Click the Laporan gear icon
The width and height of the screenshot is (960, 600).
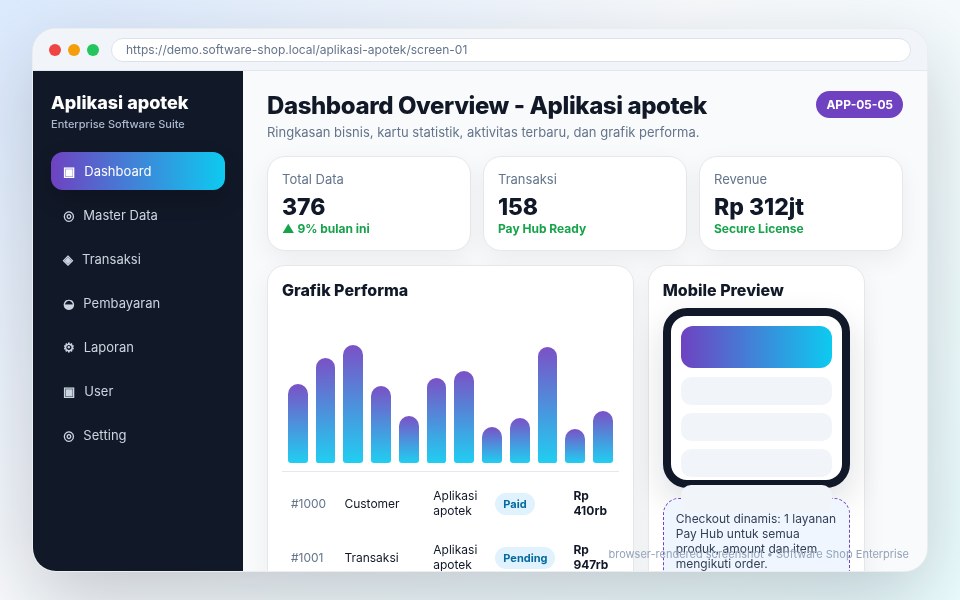tap(69, 347)
